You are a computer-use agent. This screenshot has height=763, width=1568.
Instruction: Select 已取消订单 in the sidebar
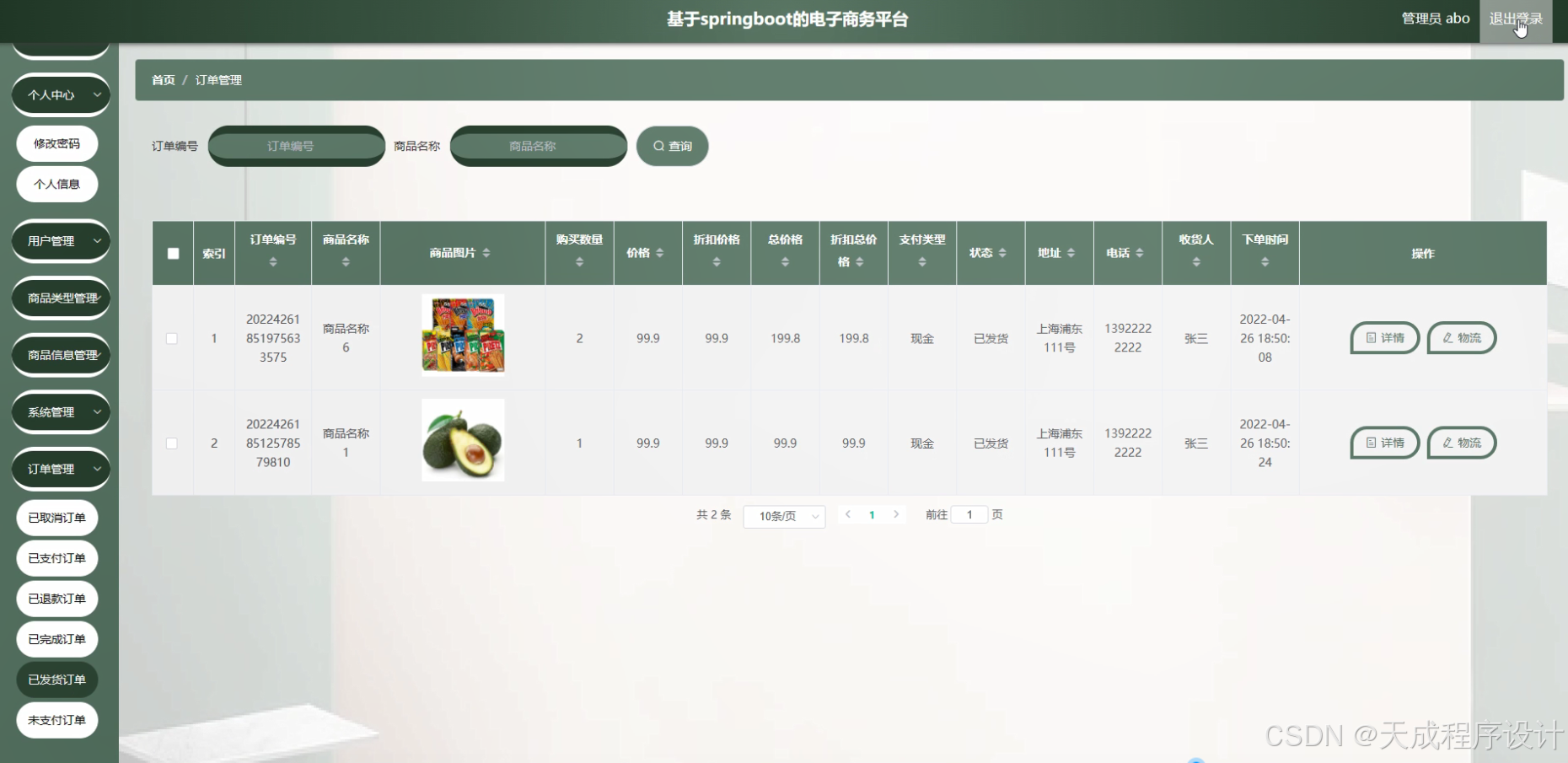point(56,517)
